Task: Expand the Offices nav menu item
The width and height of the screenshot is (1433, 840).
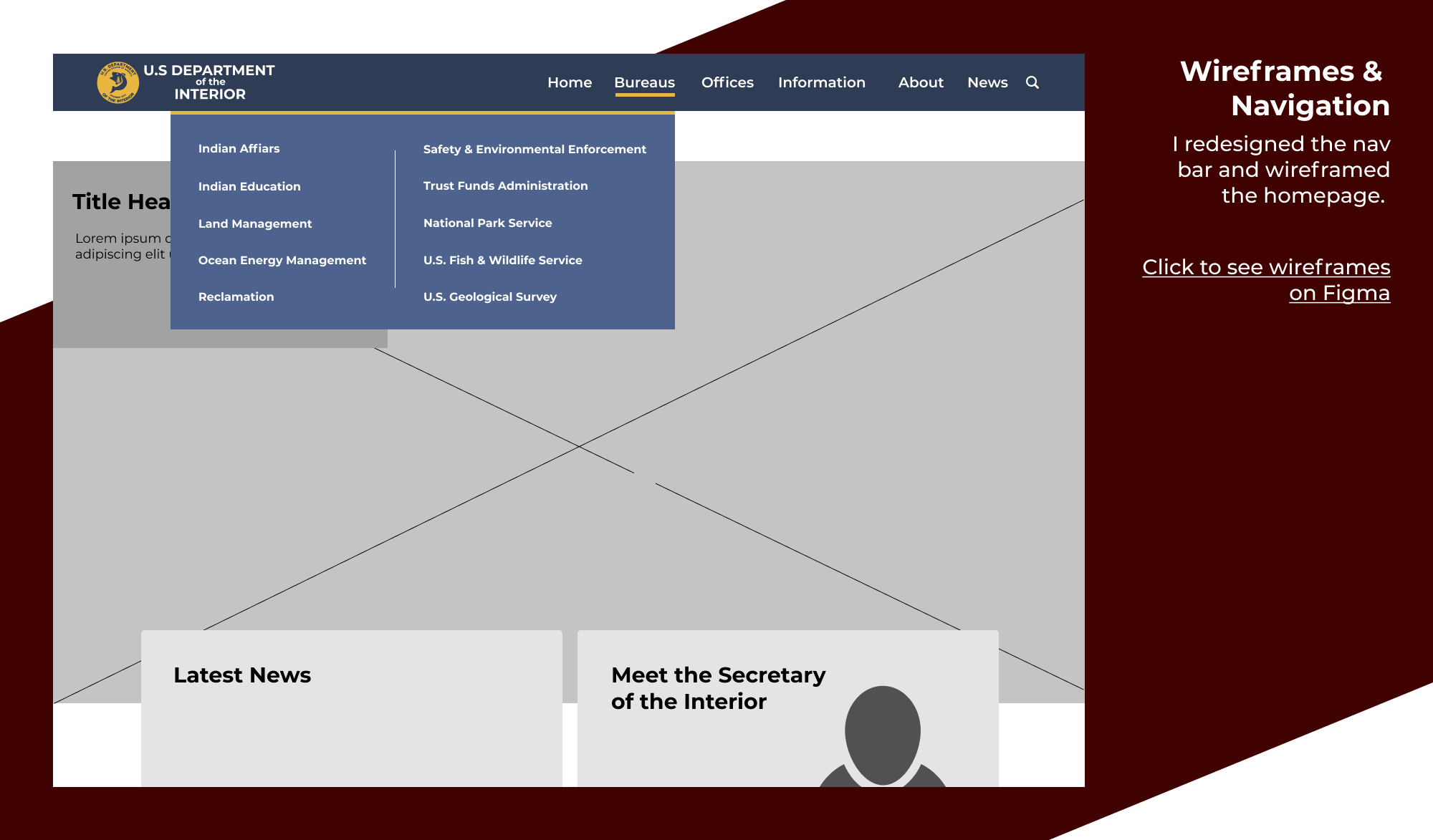Action: coord(727,82)
